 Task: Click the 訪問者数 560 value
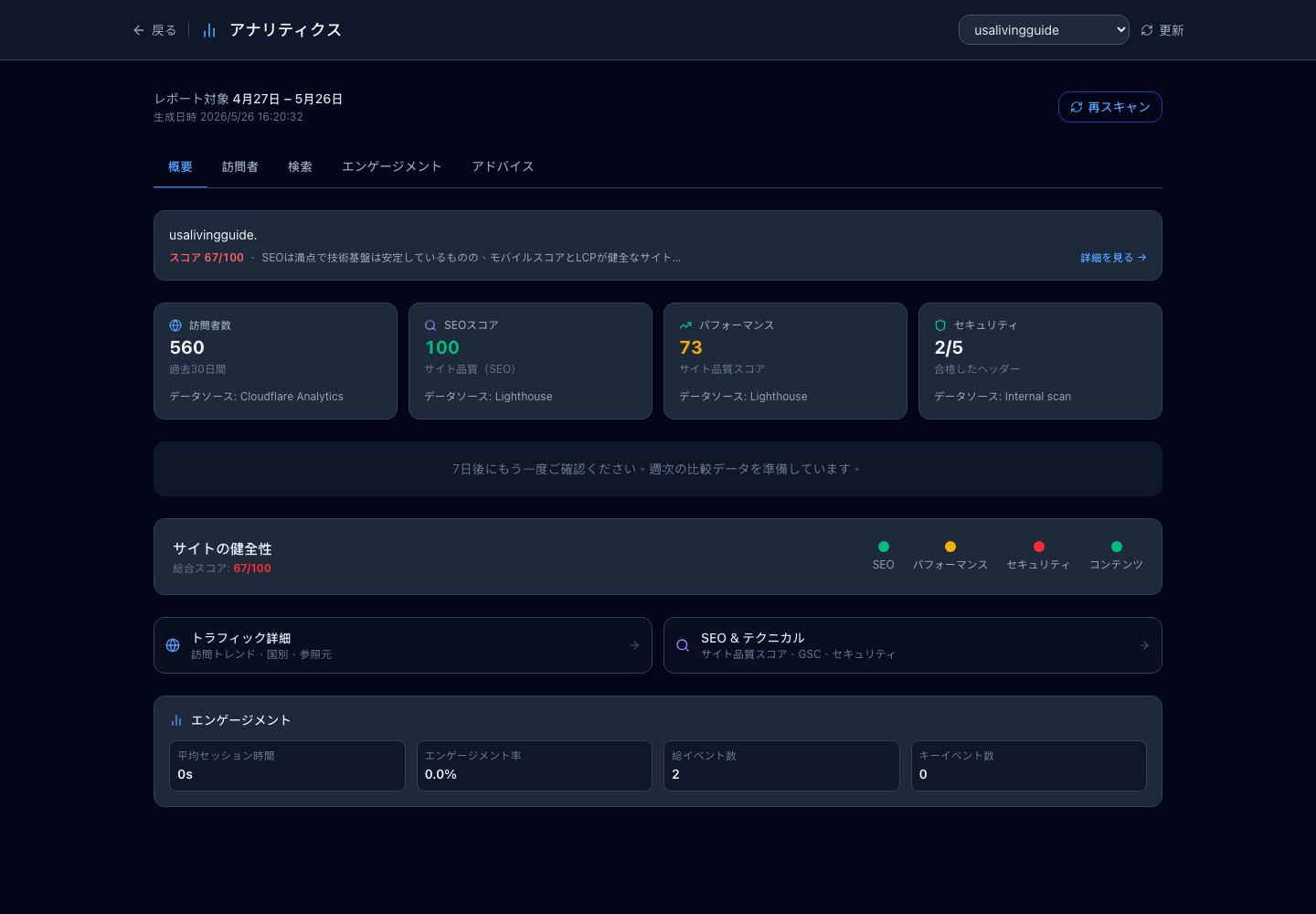186,347
